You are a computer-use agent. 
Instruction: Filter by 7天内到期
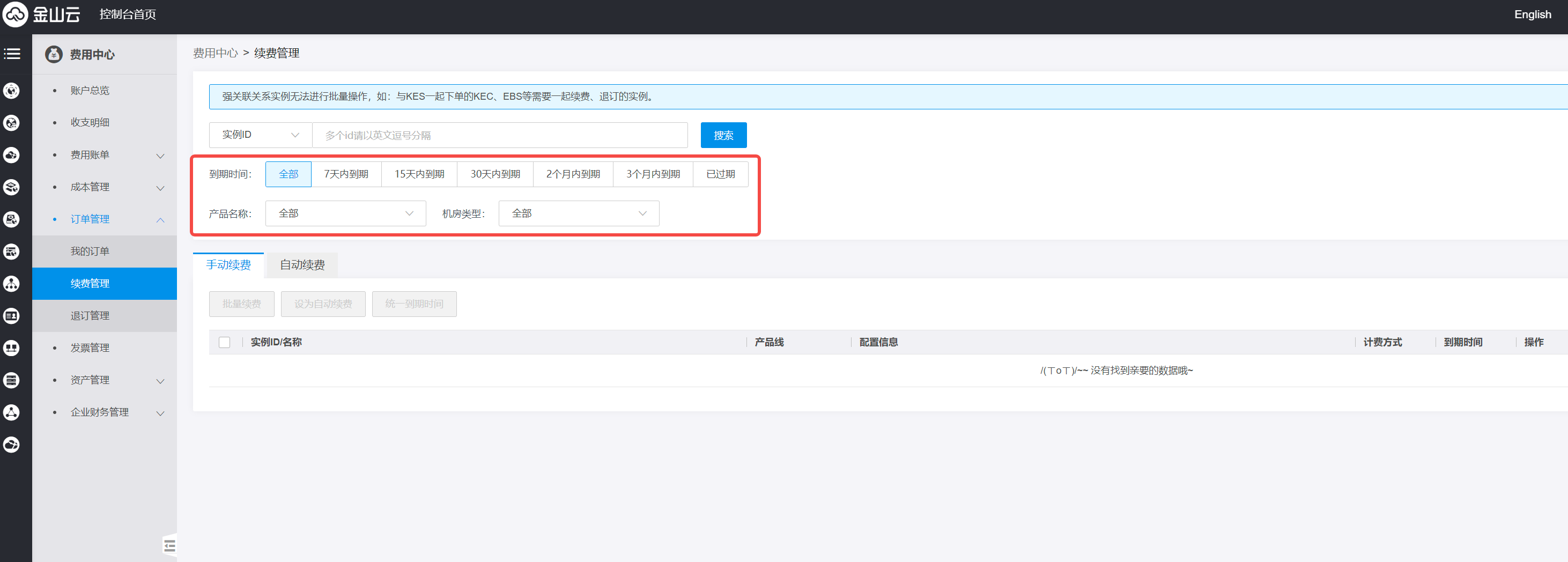click(x=346, y=174)
